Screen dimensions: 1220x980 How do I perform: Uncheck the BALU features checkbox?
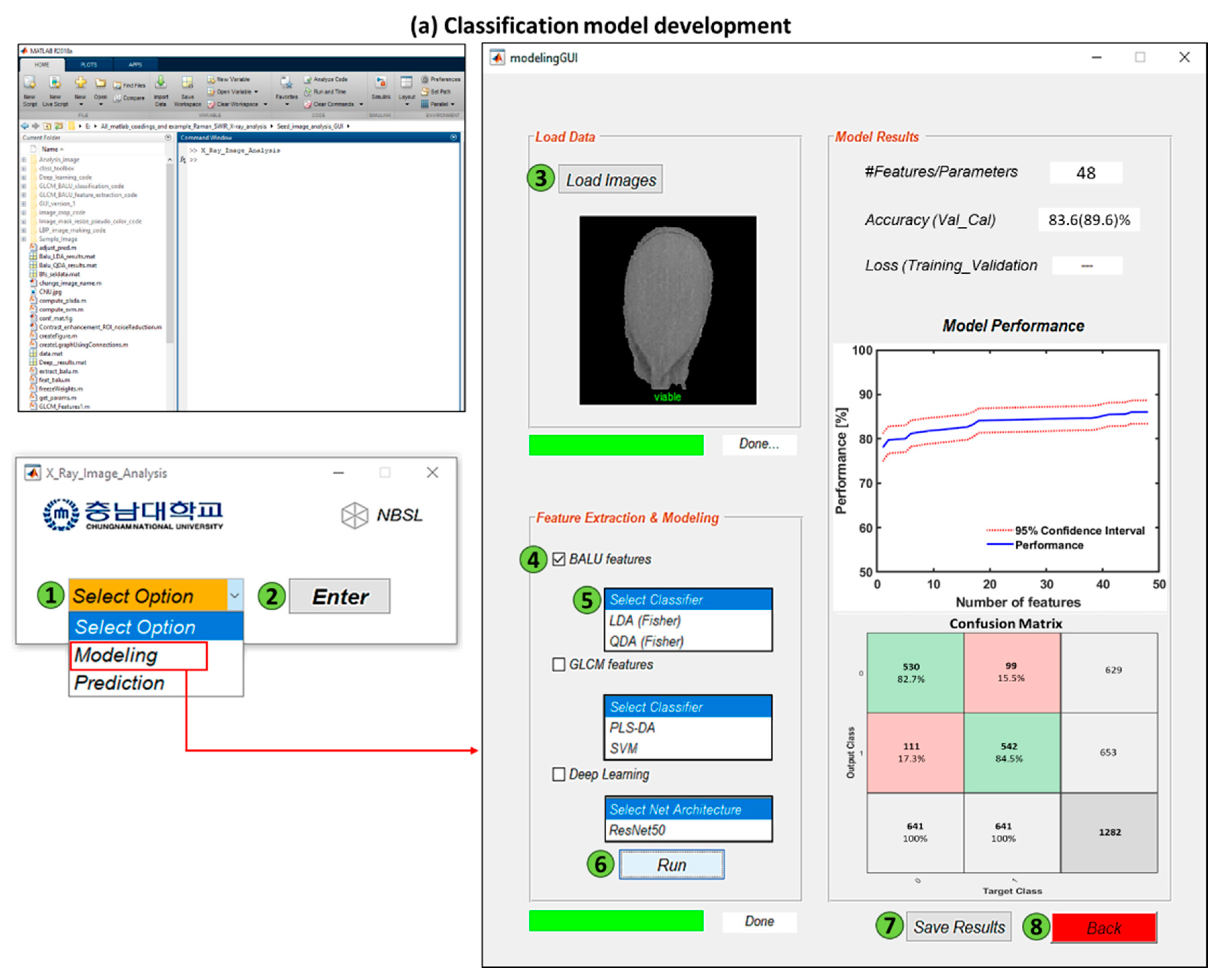click(559, 559)
